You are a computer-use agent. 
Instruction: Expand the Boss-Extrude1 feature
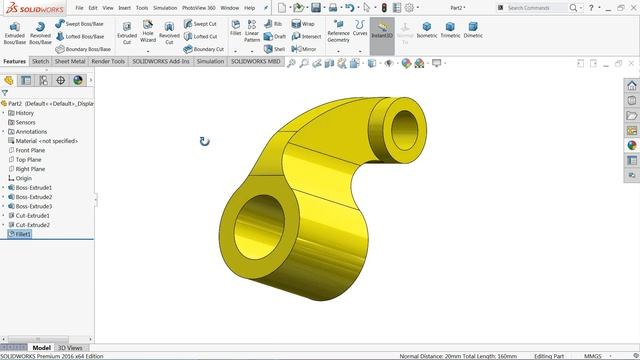pos(4,188)
